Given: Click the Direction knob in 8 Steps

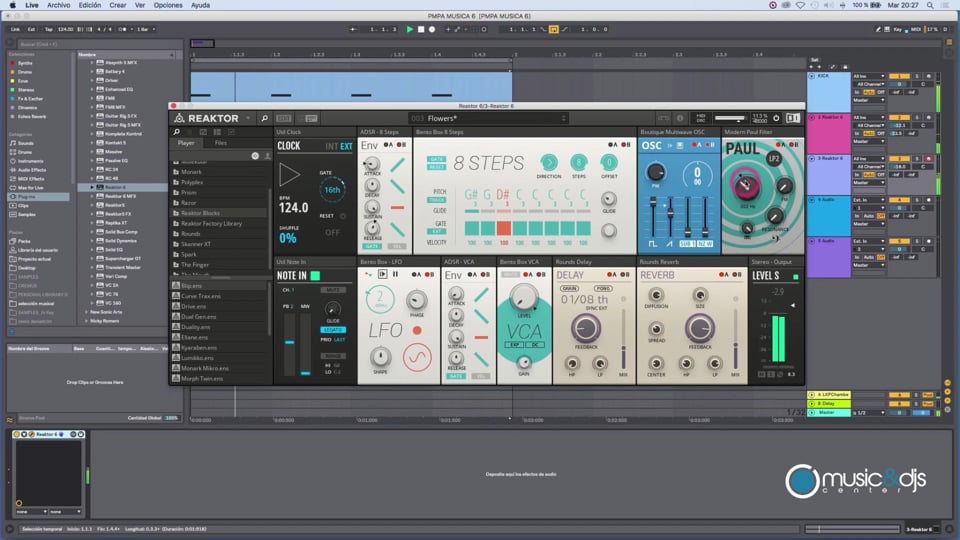Looking at the screenshot, I should point(549,162).
